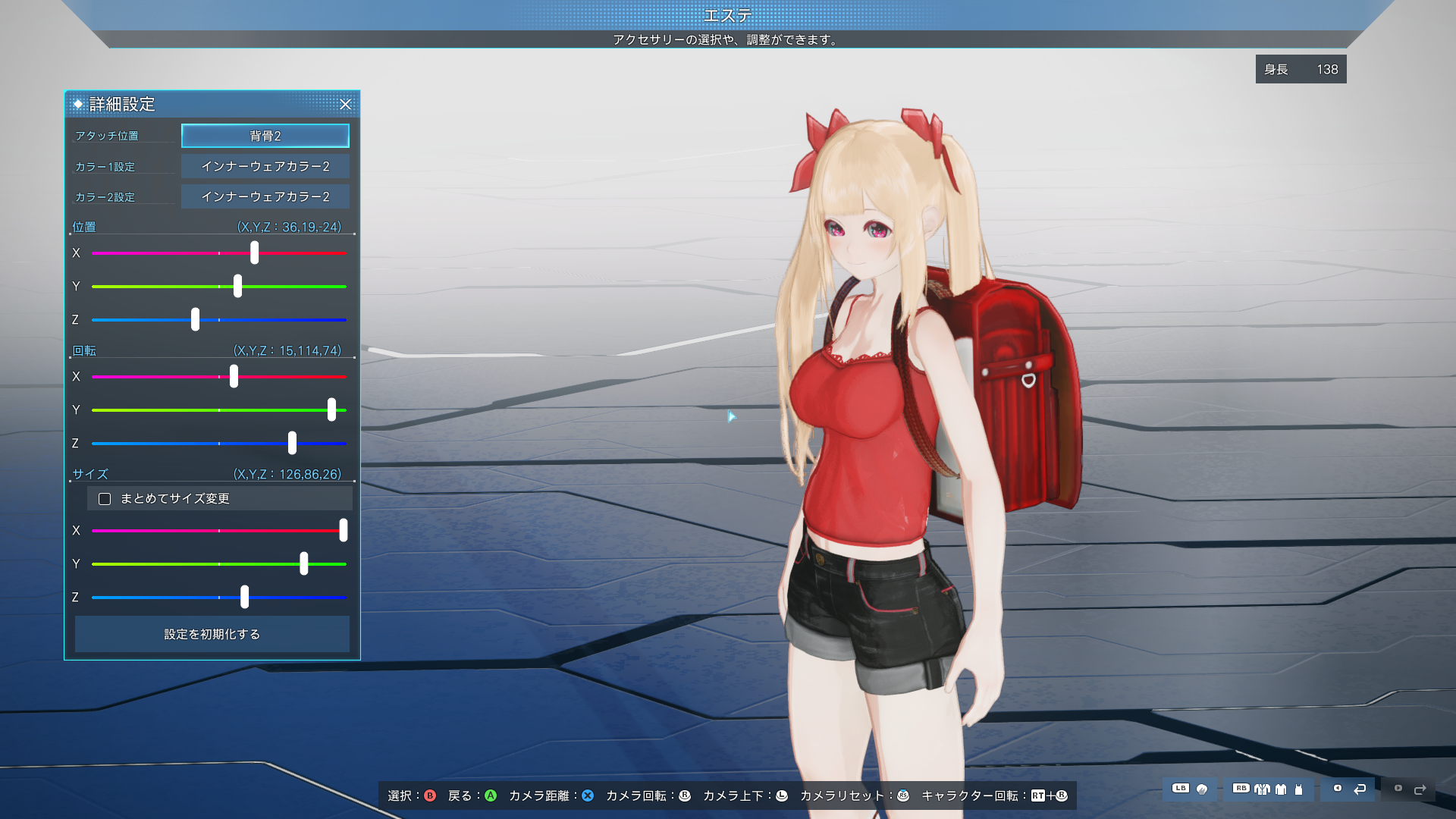Click the キャラクター回転 hint label

click(x=970, y=795)
